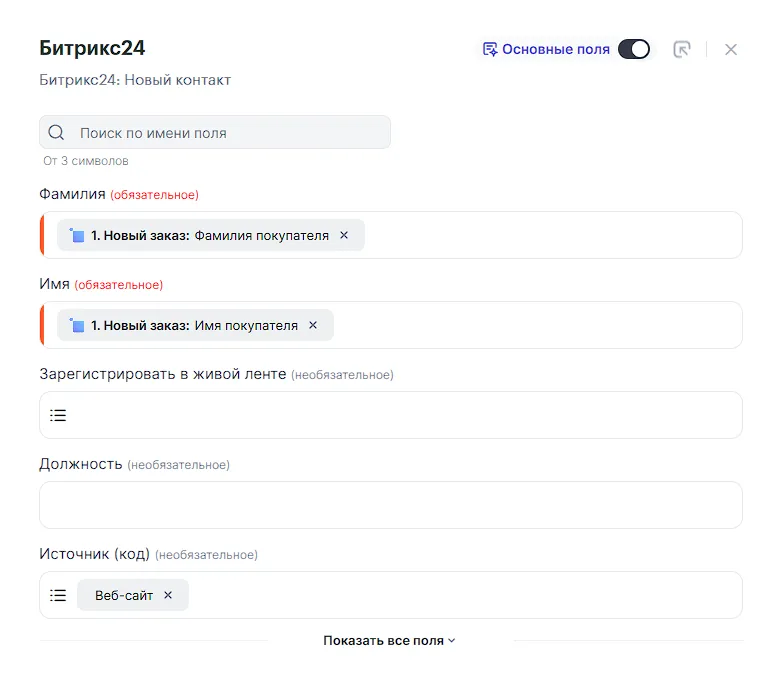This screenshot has width=777, height=693.
Task: Click the Должность input field
Action: pyautogui.click(x=390, y=505)
